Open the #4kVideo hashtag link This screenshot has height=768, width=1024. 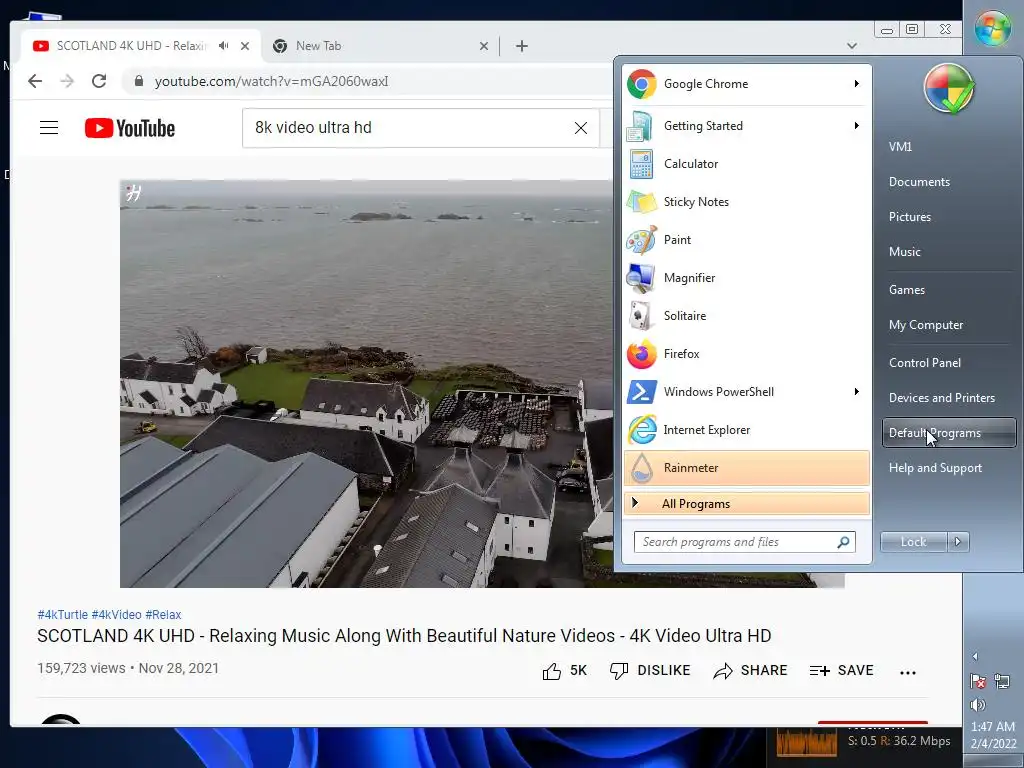[x=116, y=615]
